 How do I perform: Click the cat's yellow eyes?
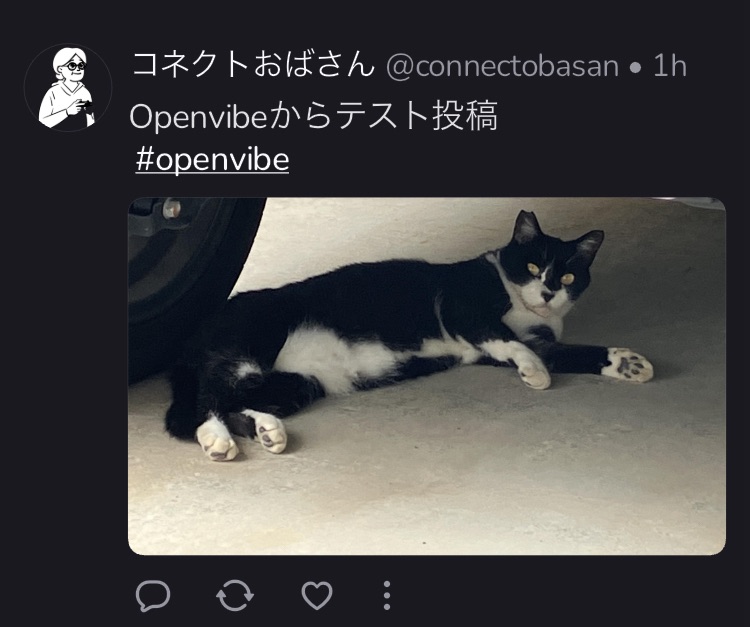(x=551, y=274)
